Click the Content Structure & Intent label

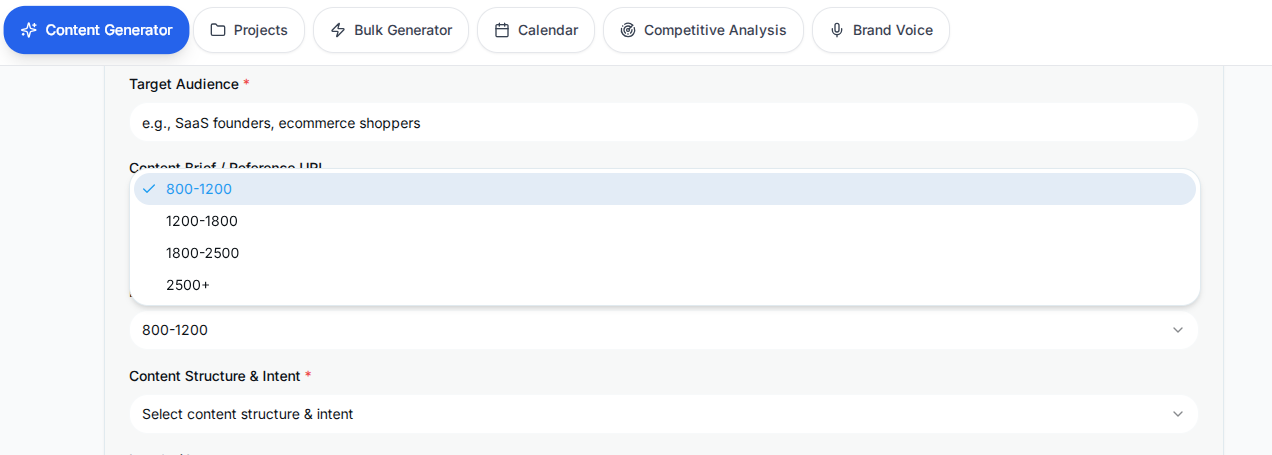point(215,376)
